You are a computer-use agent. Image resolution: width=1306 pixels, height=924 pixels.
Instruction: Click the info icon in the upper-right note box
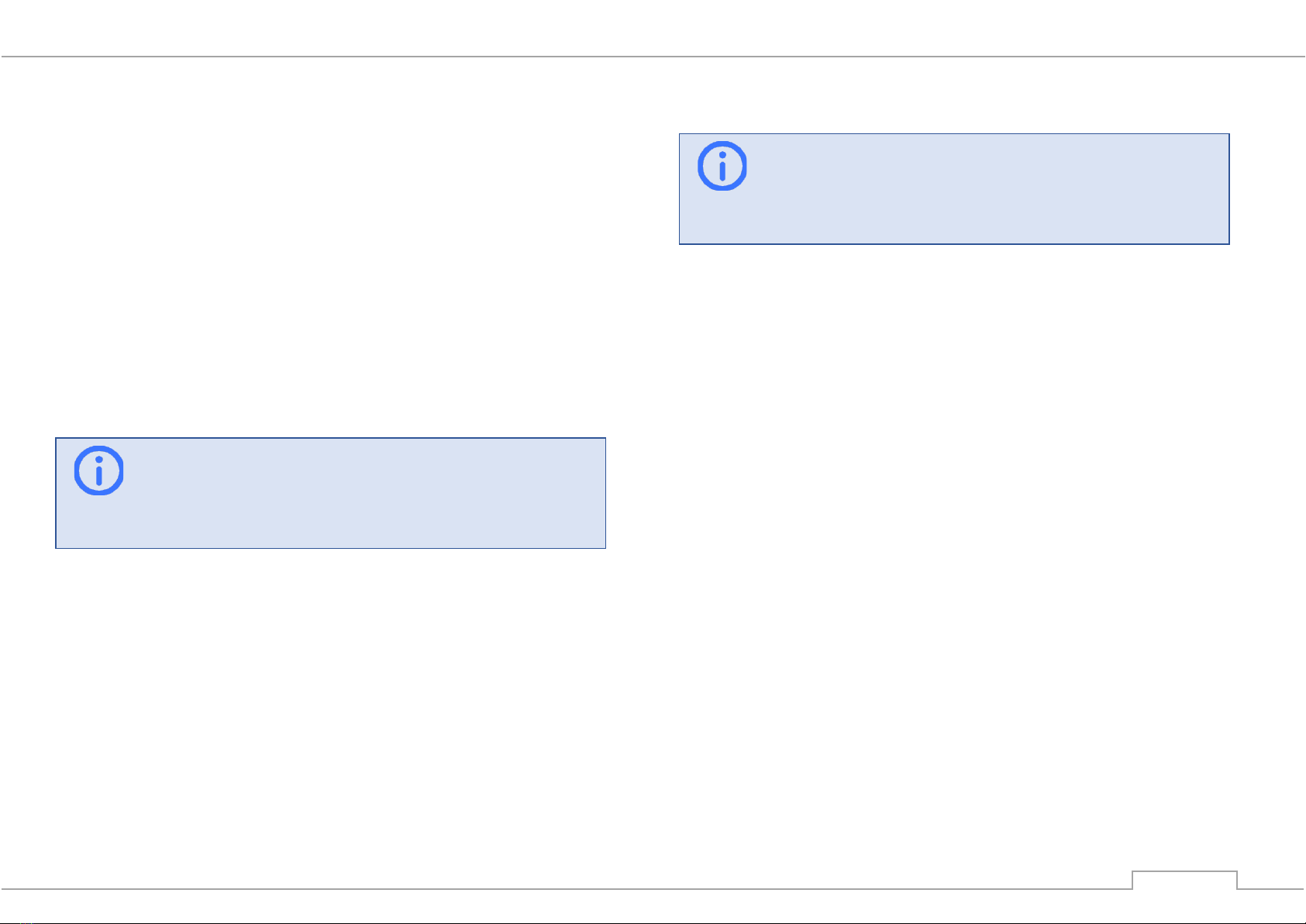coord(722,166)
